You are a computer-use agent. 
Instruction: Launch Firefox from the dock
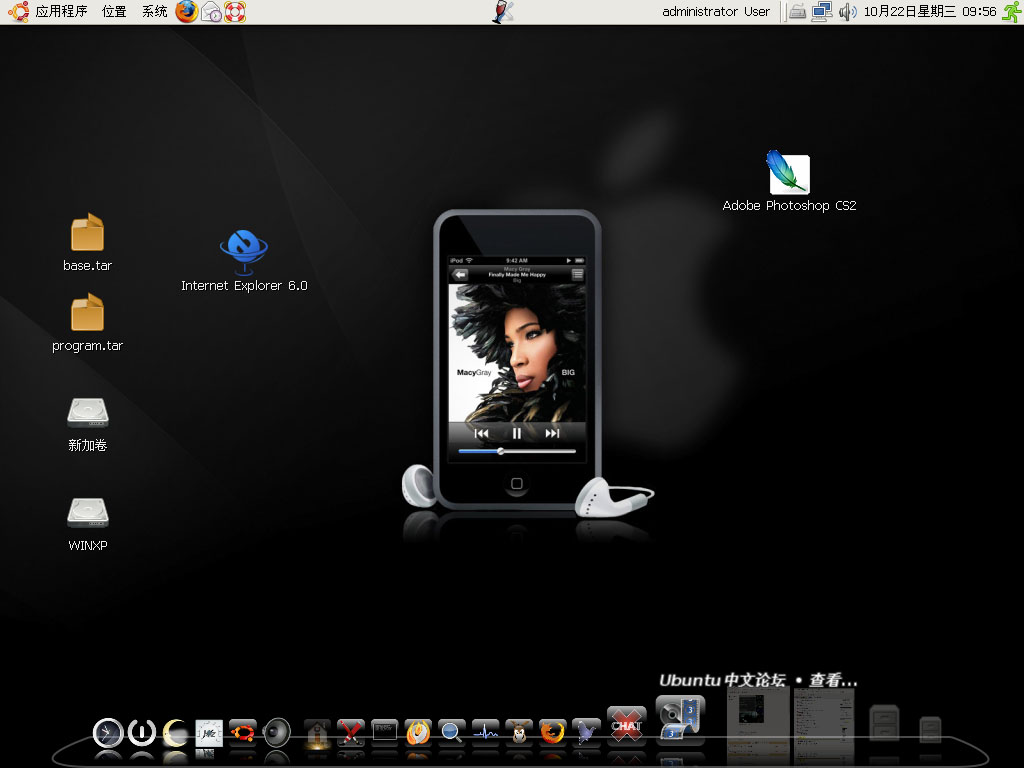click(x=552, y=733)
